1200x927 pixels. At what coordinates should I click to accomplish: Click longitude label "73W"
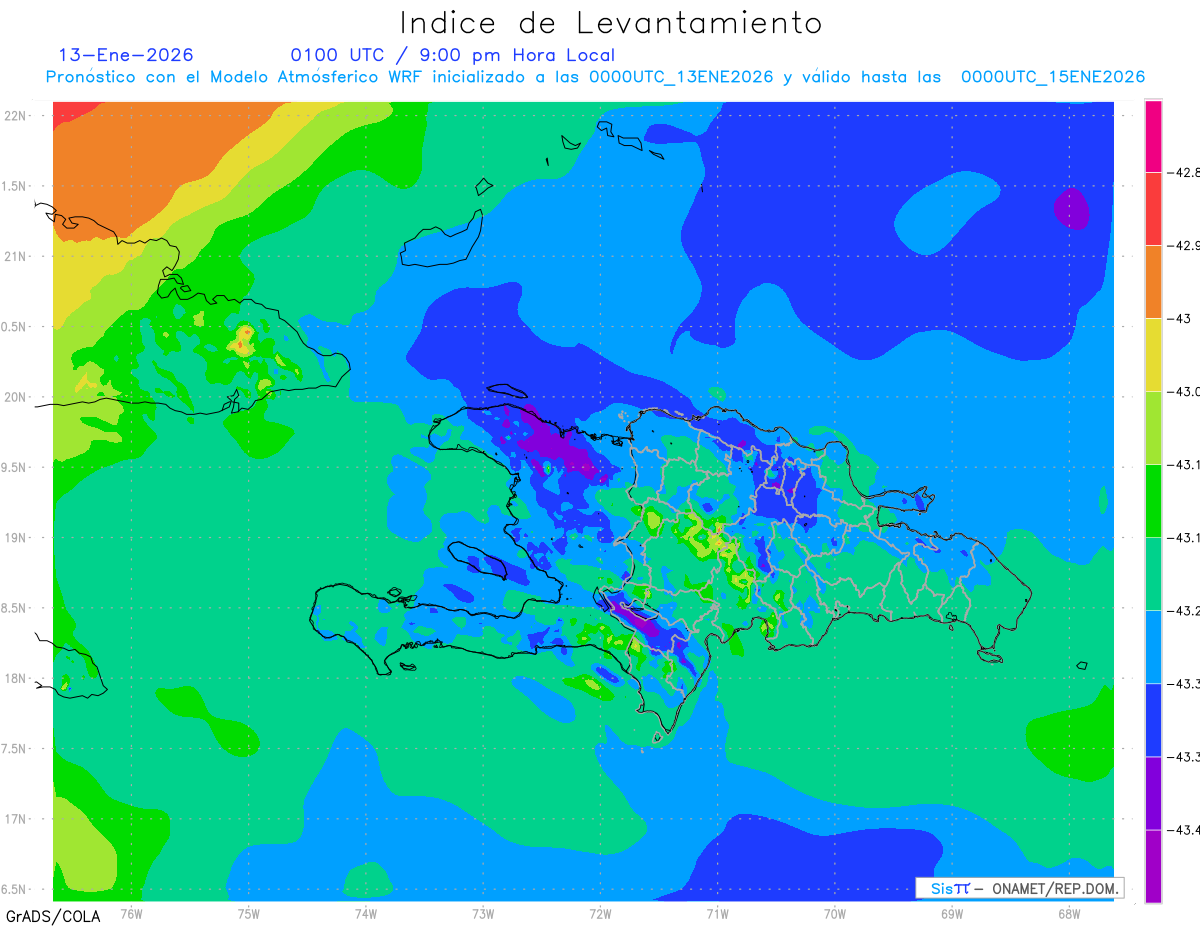tap(483, 913)
